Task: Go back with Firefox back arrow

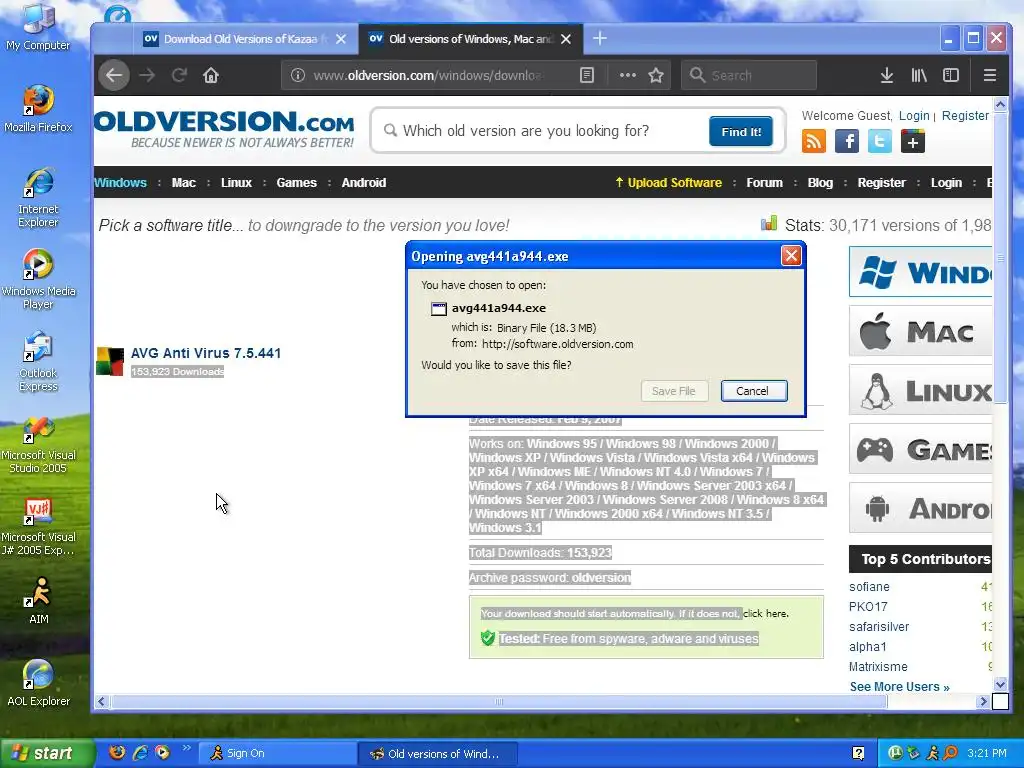Action: coord(114,75)
